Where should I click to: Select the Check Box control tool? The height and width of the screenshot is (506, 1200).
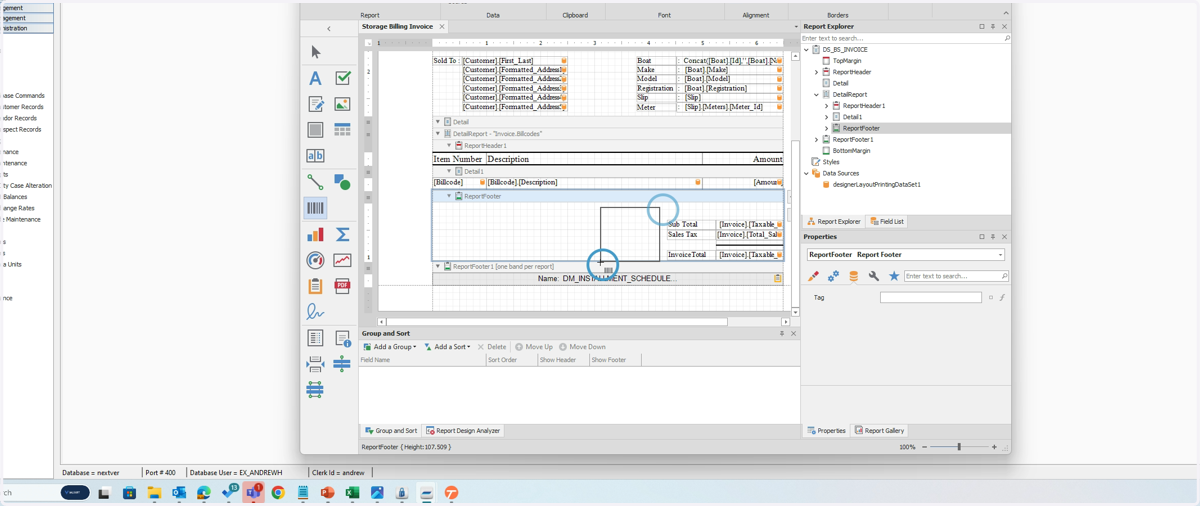pos(342,78)
